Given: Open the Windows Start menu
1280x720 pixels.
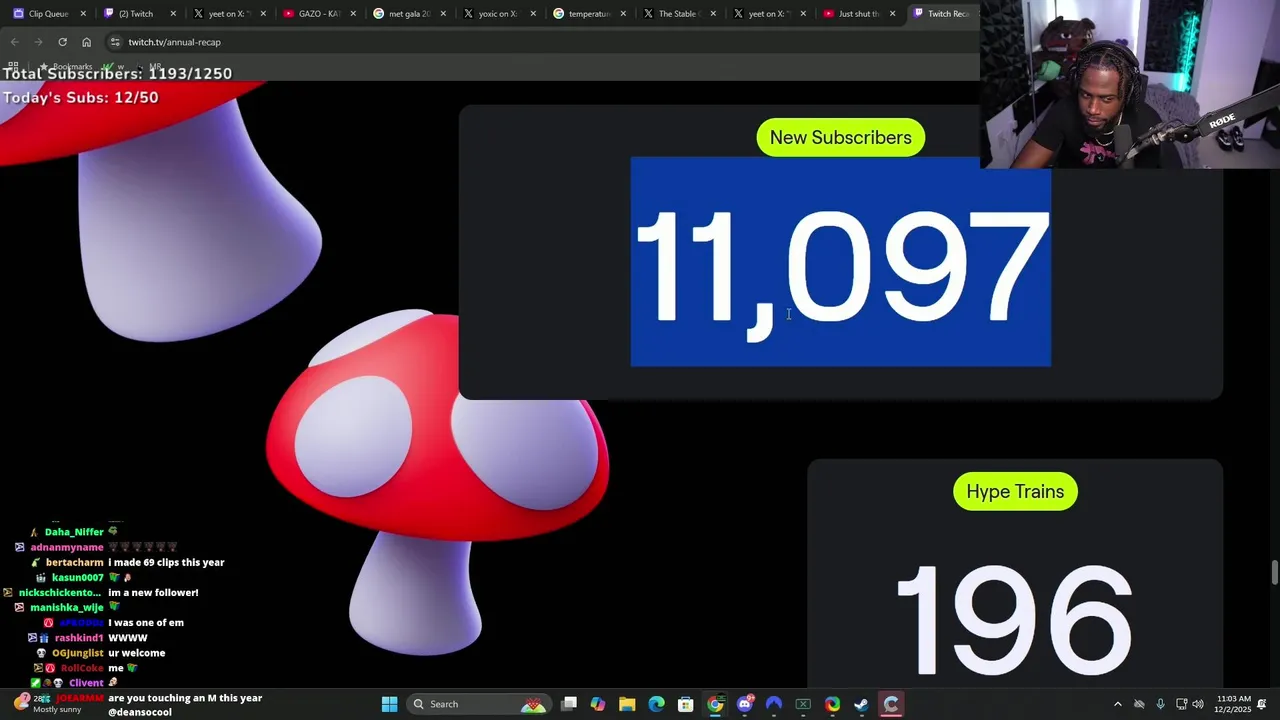Looking at the screenshot, I should 389,704.
